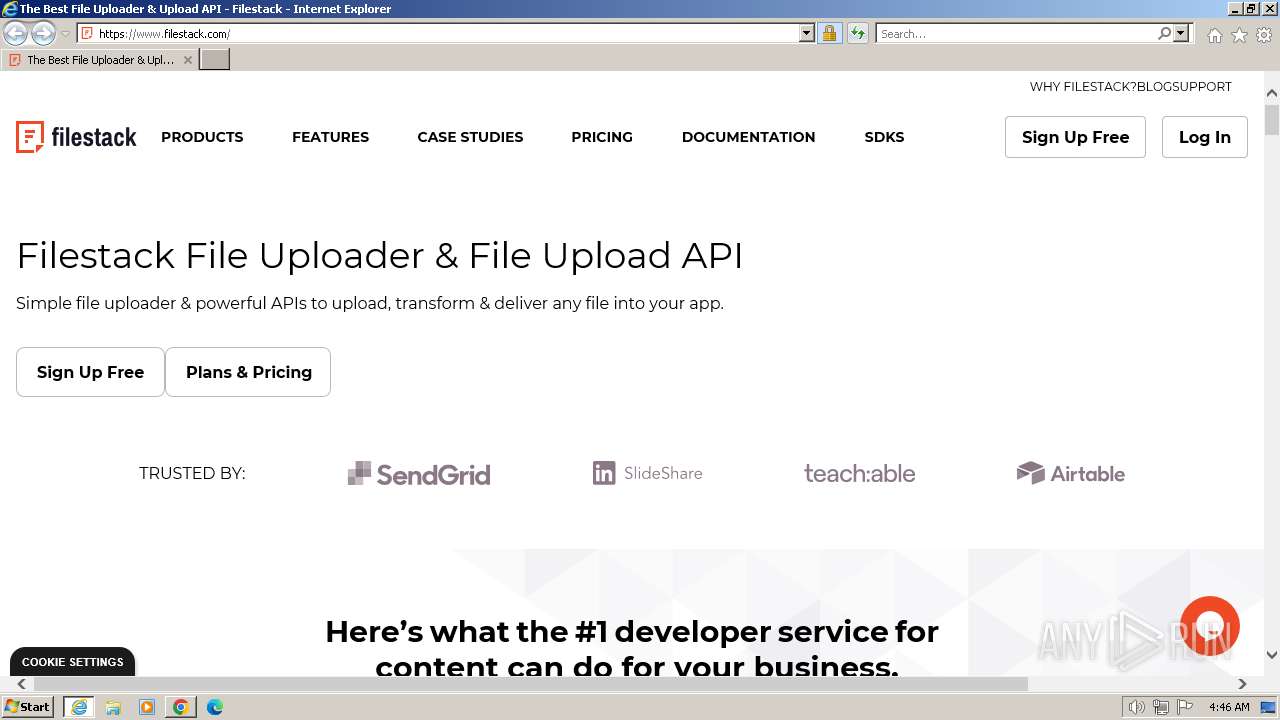
Task: Click Sign Up Free below headline
Action: coord(90,372)
